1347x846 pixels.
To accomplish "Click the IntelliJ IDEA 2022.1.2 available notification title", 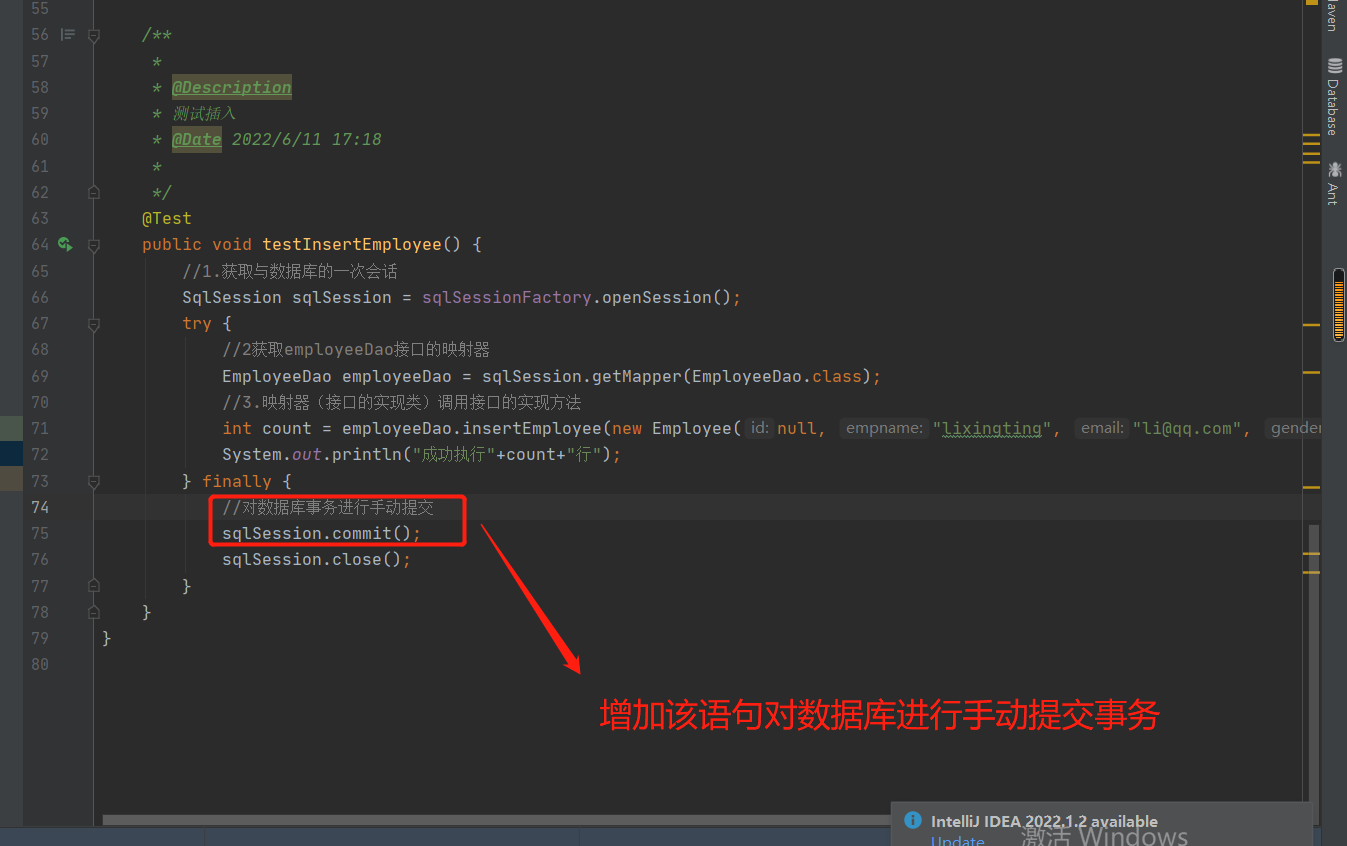I will [1044, 821].
